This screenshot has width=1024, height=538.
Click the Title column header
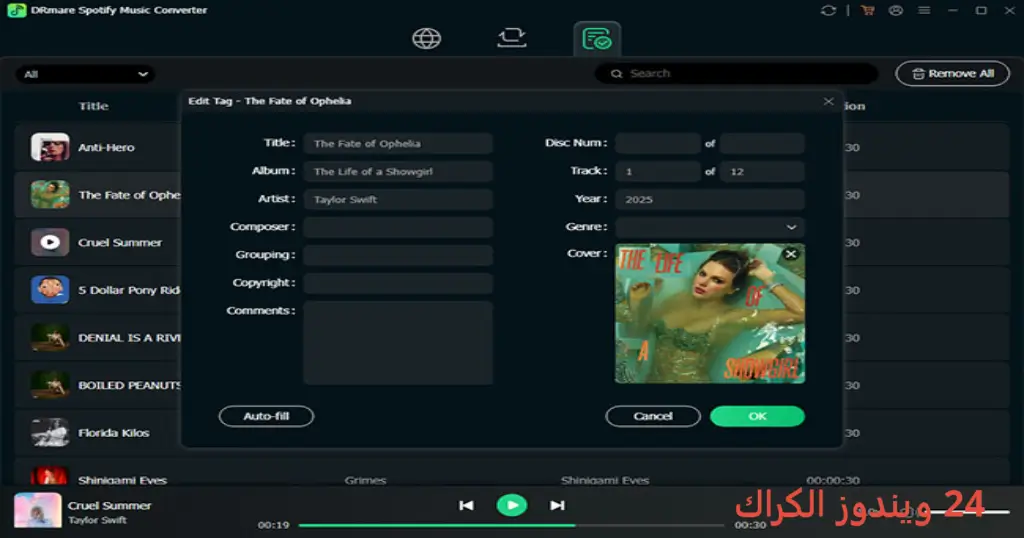(x=93, y=106)
